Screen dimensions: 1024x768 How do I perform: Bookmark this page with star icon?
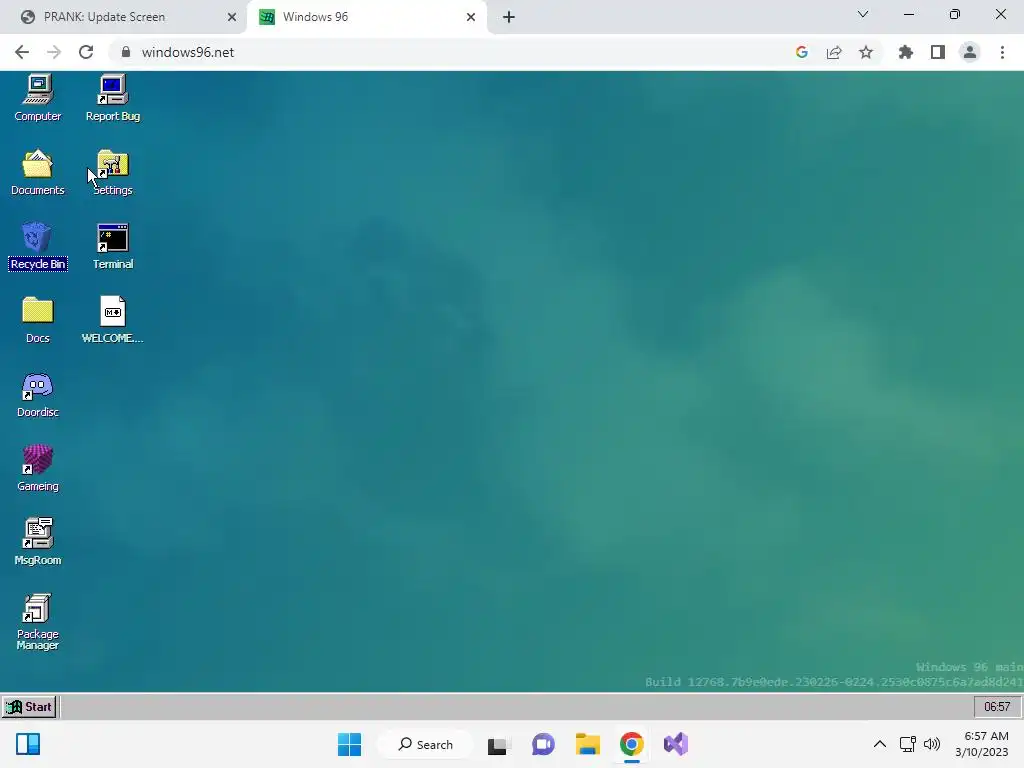pos(866,52)
